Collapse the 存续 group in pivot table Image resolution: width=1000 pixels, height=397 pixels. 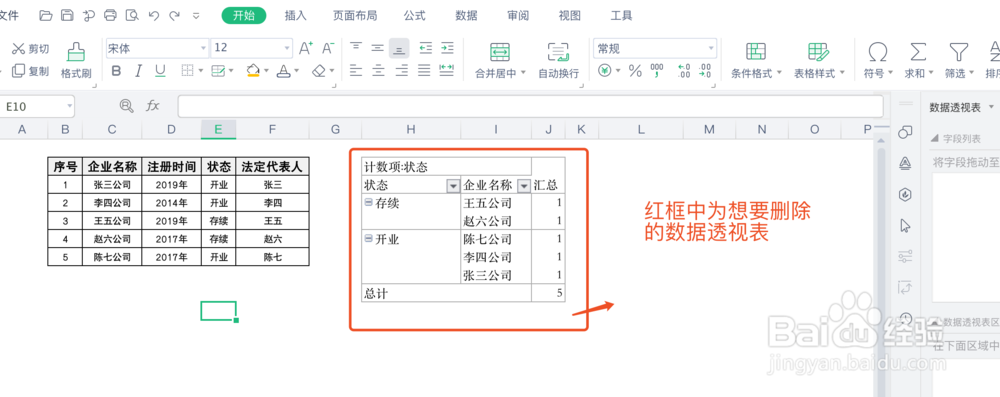[368, 202]
